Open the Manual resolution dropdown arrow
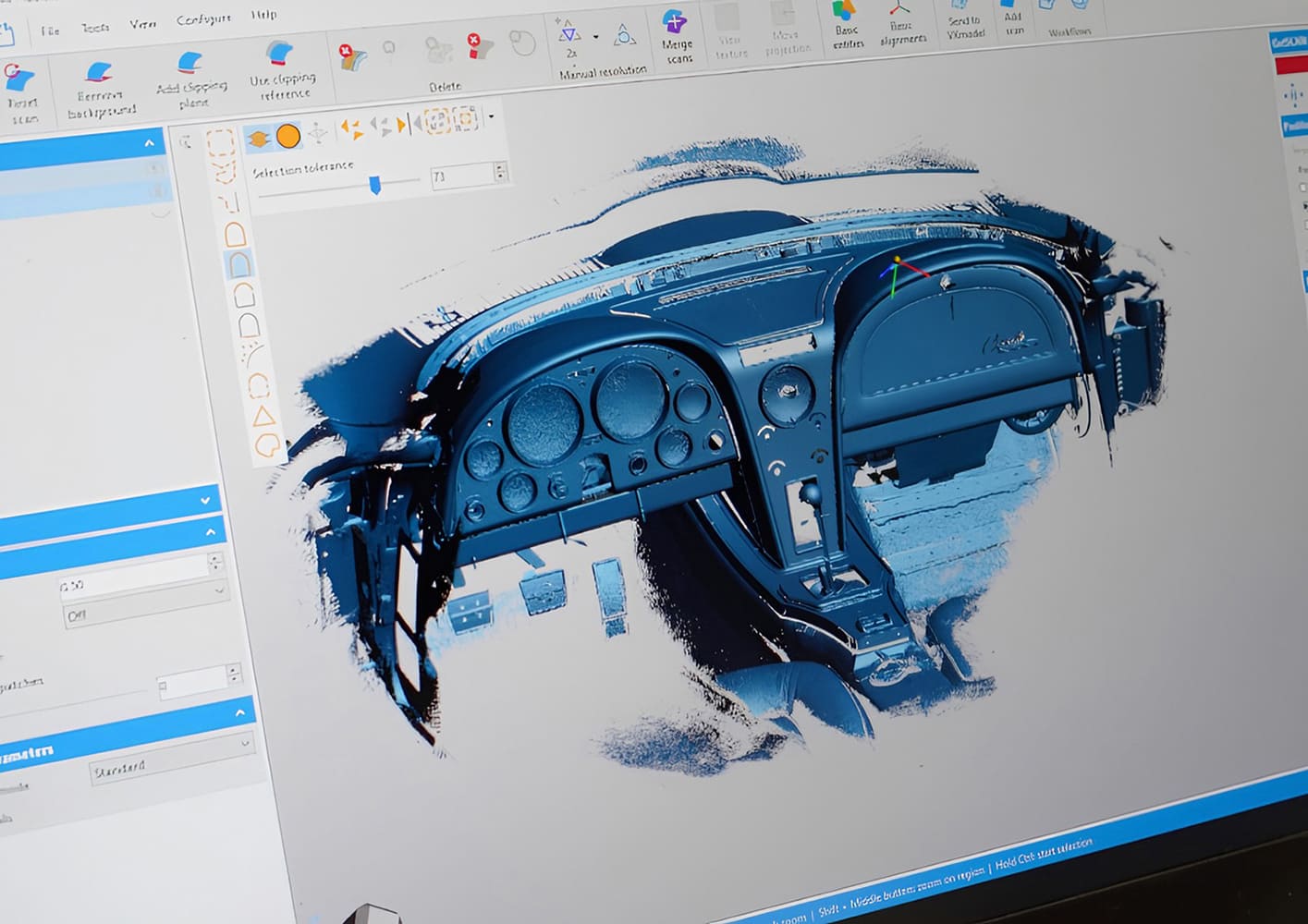Viewport: 1308px width, 924px height. tap(595, 37)
